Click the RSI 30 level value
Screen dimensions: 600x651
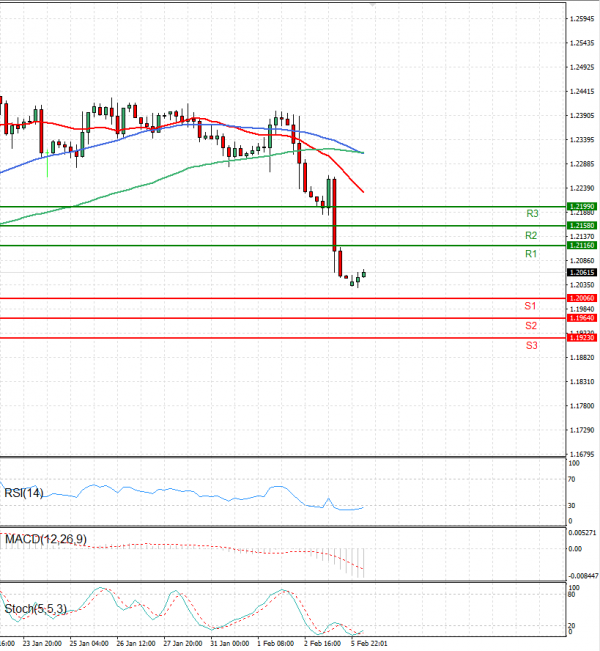pos(572,506)
